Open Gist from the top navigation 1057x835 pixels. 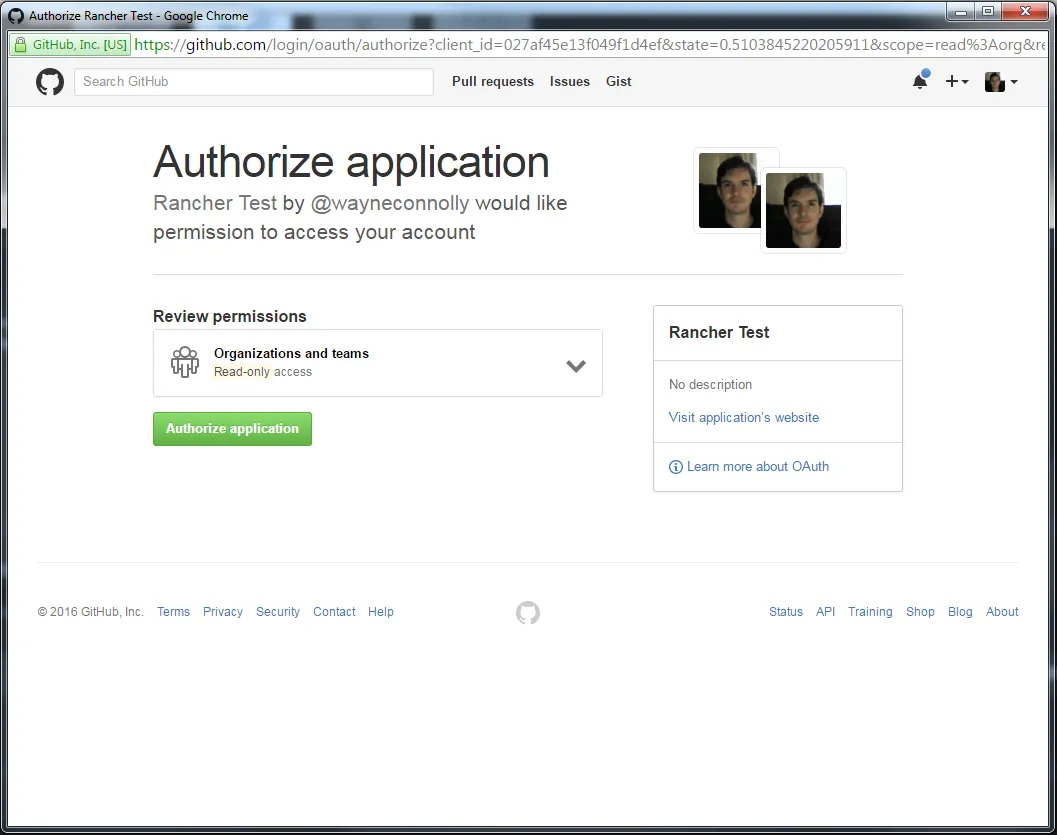(x=618, y=82)
